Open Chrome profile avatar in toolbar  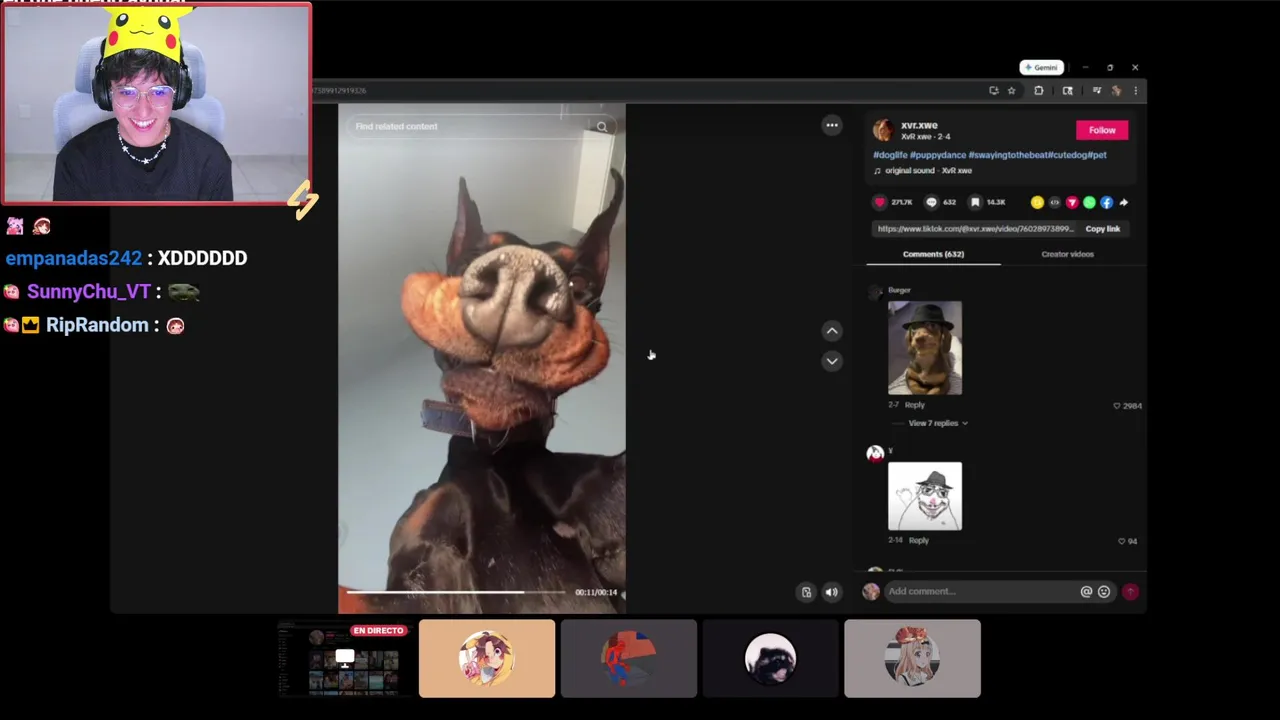coord(1116,91)
